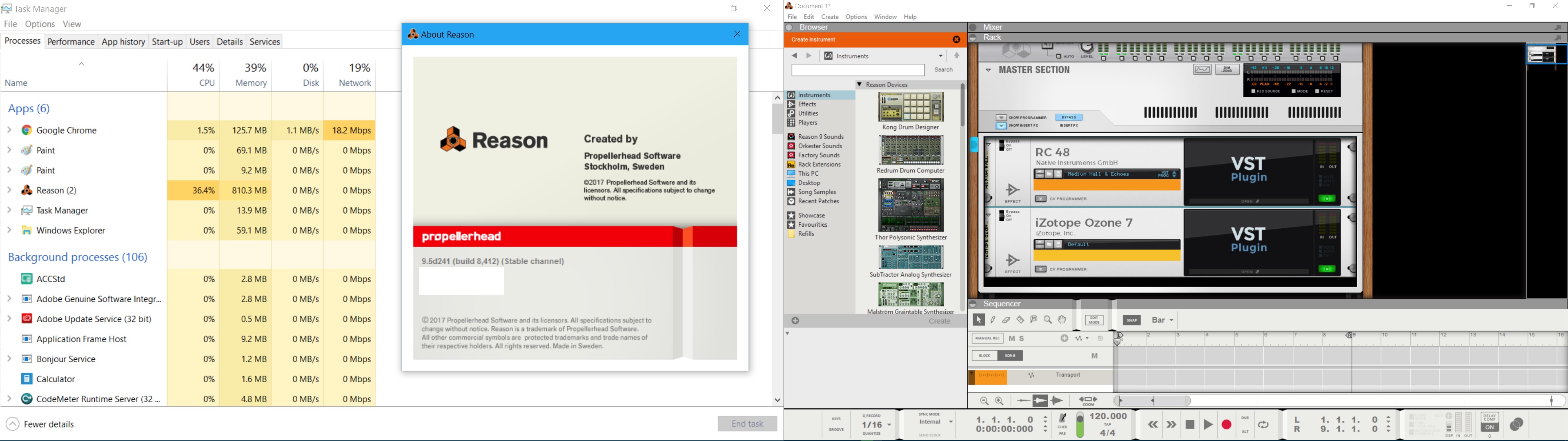Open the Window menu in Reason
This screenshot has height=441, width=1568.
coord(886,17)
